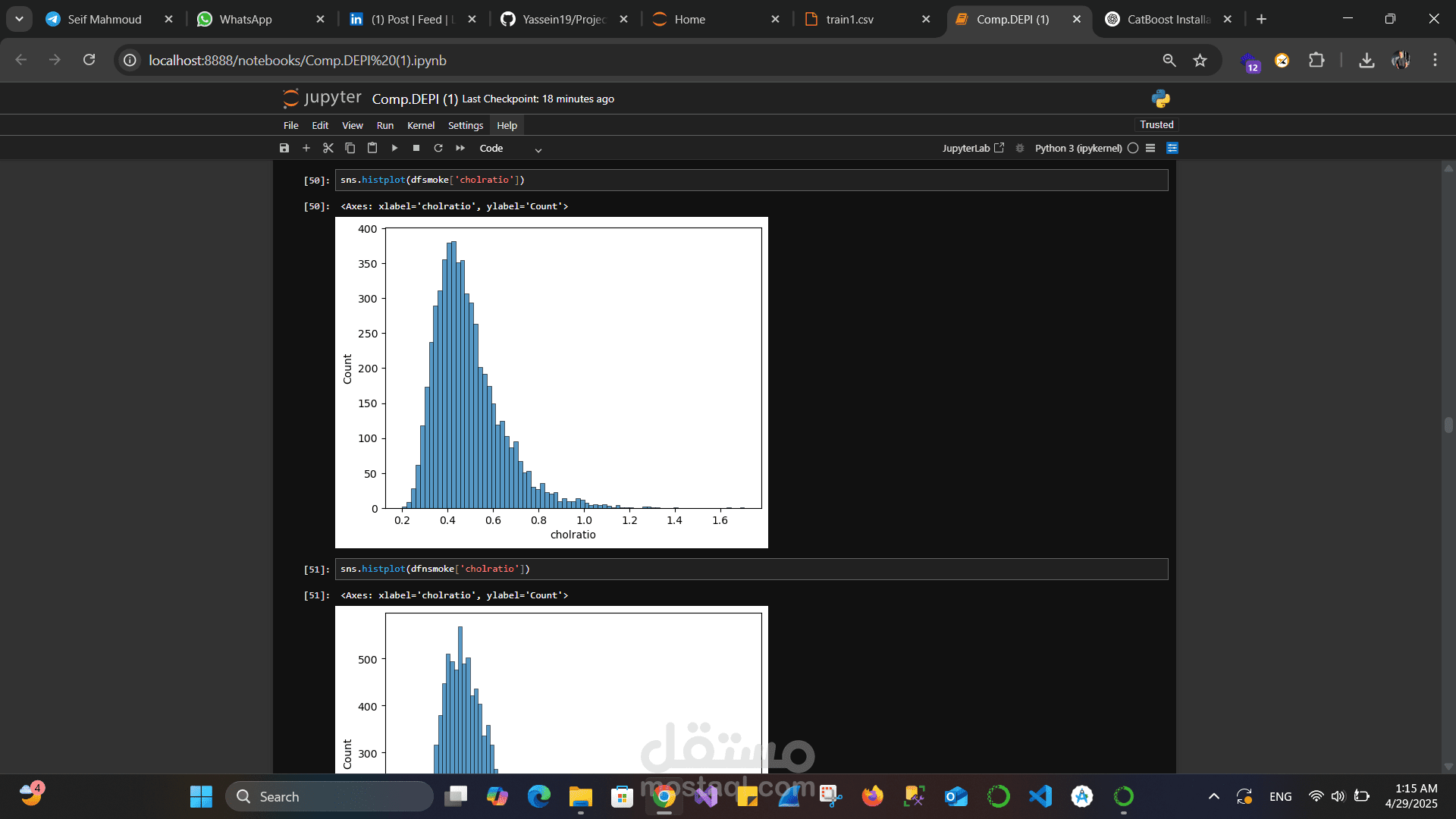Restart kernel and run all cells
The height and width of the screenshot is (819, 1456).
(x=460, y=148)
